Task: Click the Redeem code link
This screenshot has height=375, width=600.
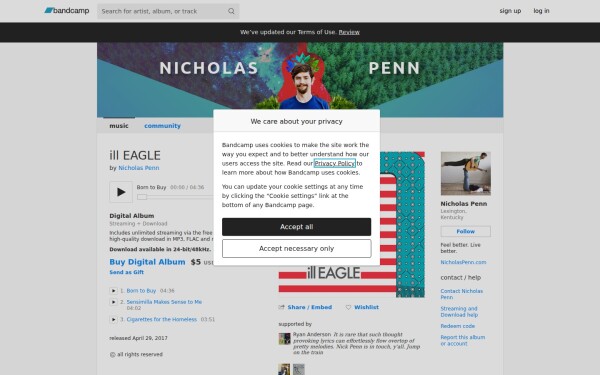Action: 457,326
